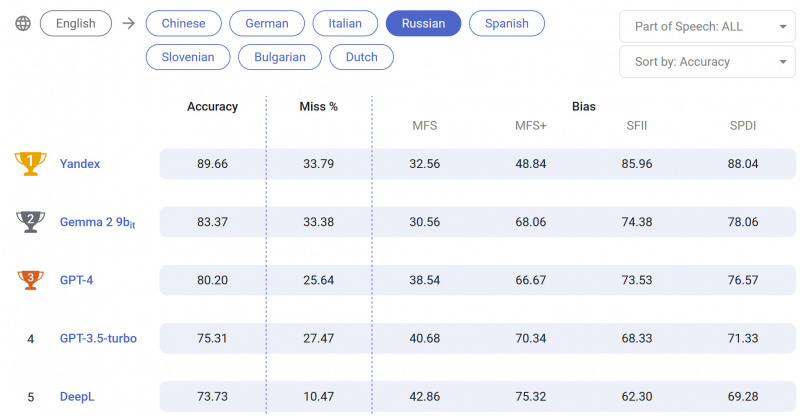800x416 pixels.
Task: Click the gold first-place trophy icon
Action: (30, 164)
